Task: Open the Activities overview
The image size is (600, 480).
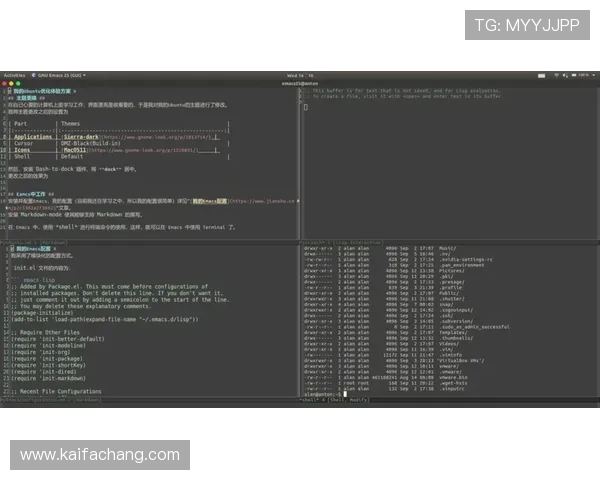Action: click(14, 74)
